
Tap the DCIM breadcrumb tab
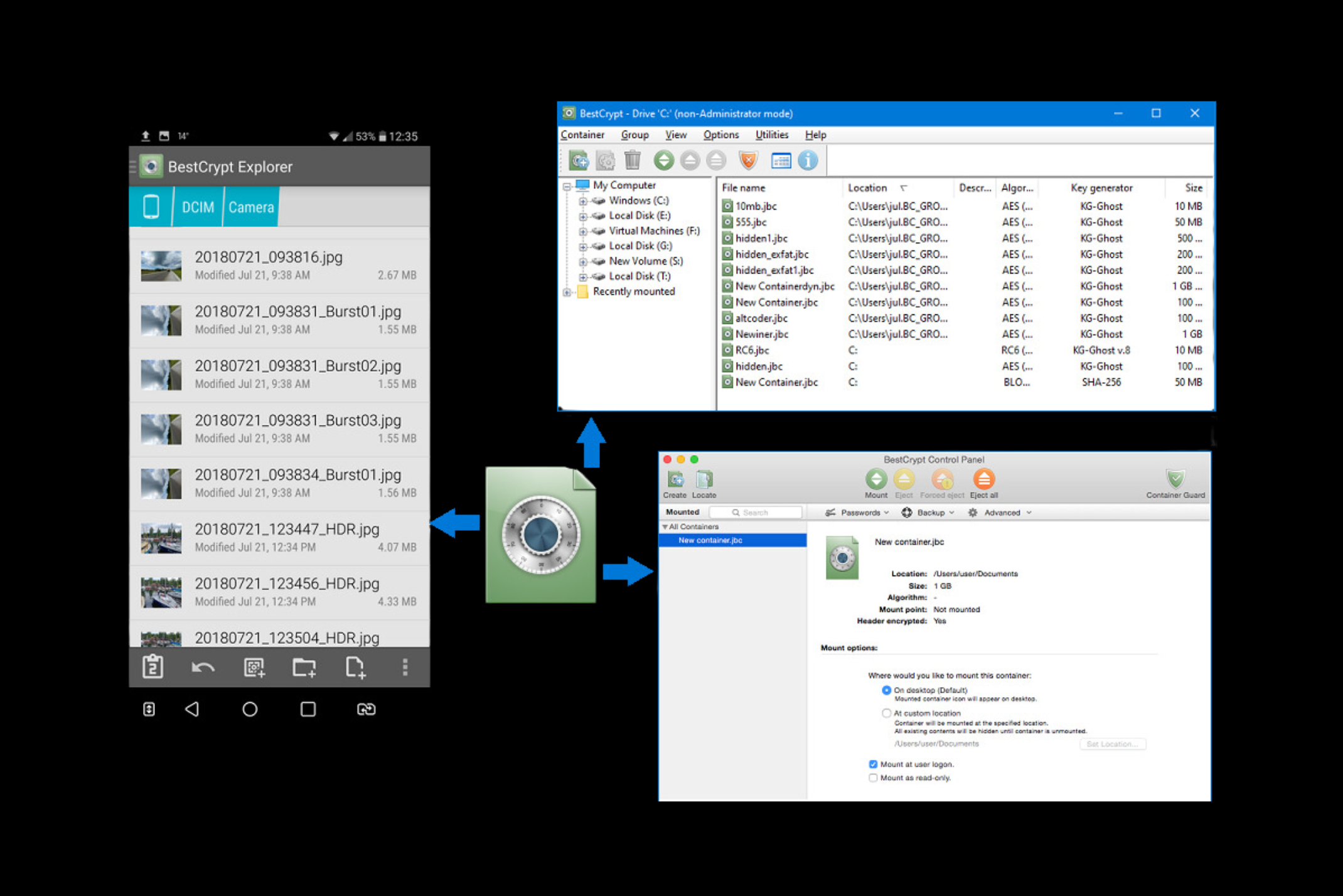(198, 207)
